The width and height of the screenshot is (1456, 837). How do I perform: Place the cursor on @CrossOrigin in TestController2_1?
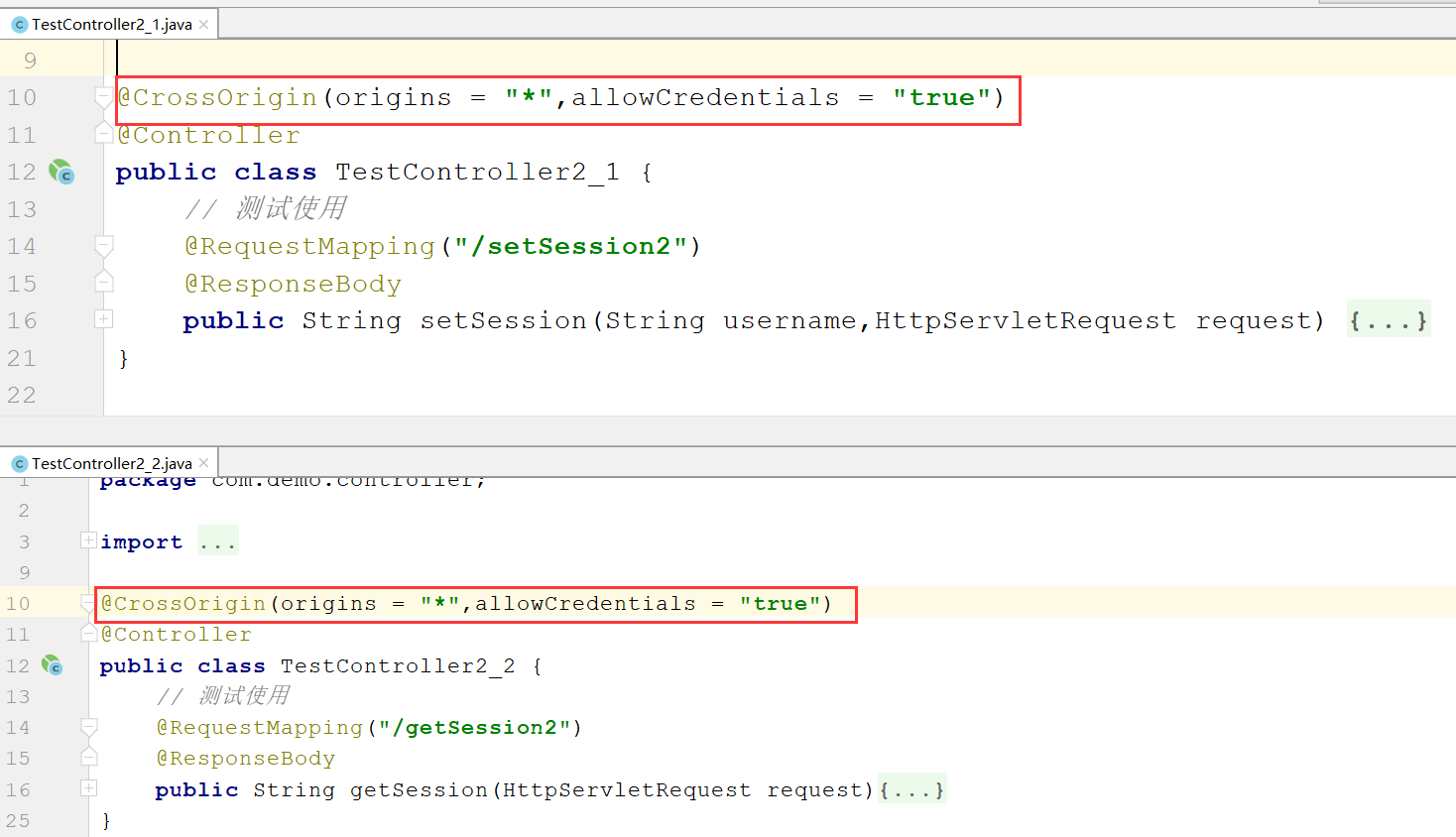tap(217, 97)
